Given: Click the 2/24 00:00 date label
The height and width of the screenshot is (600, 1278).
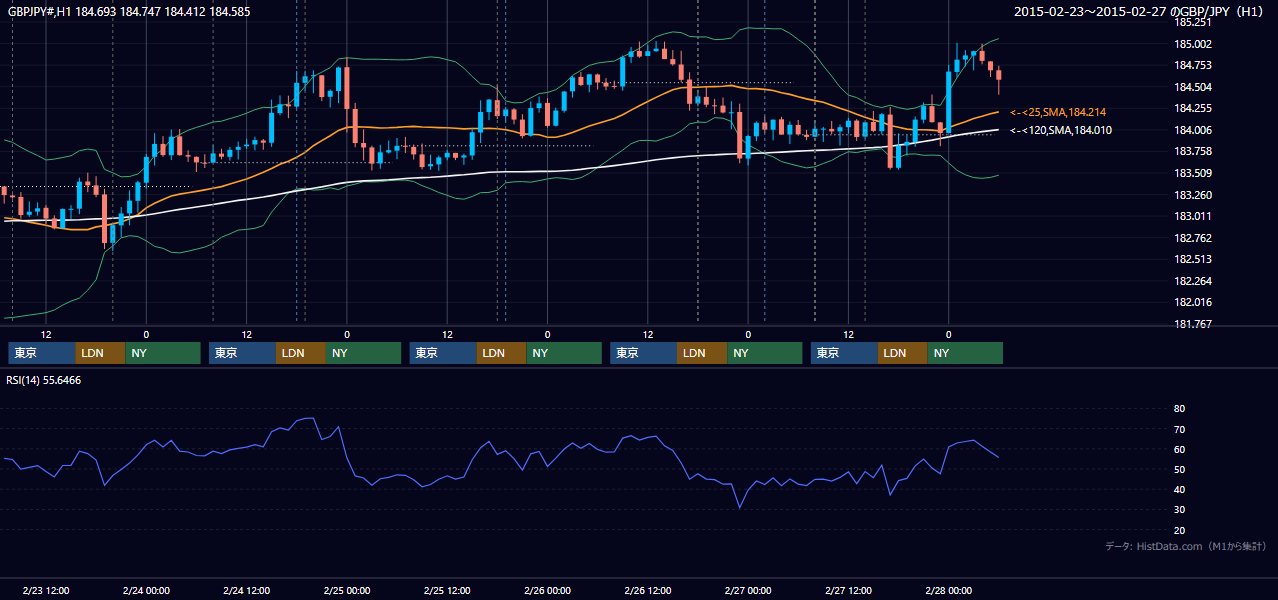Looking at the screenshot, I should click(146, 591).
